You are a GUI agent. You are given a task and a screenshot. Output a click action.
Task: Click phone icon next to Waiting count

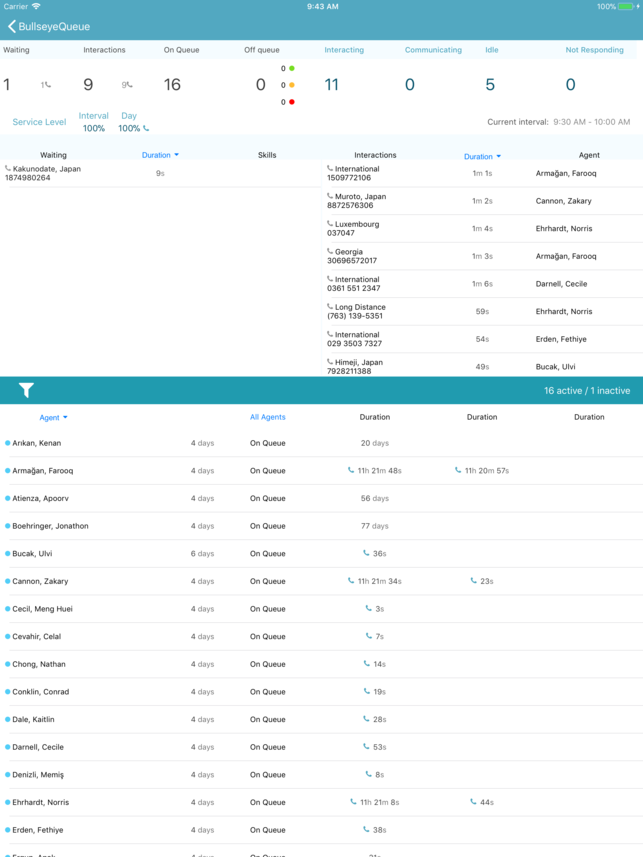click(x=46, y=85)
